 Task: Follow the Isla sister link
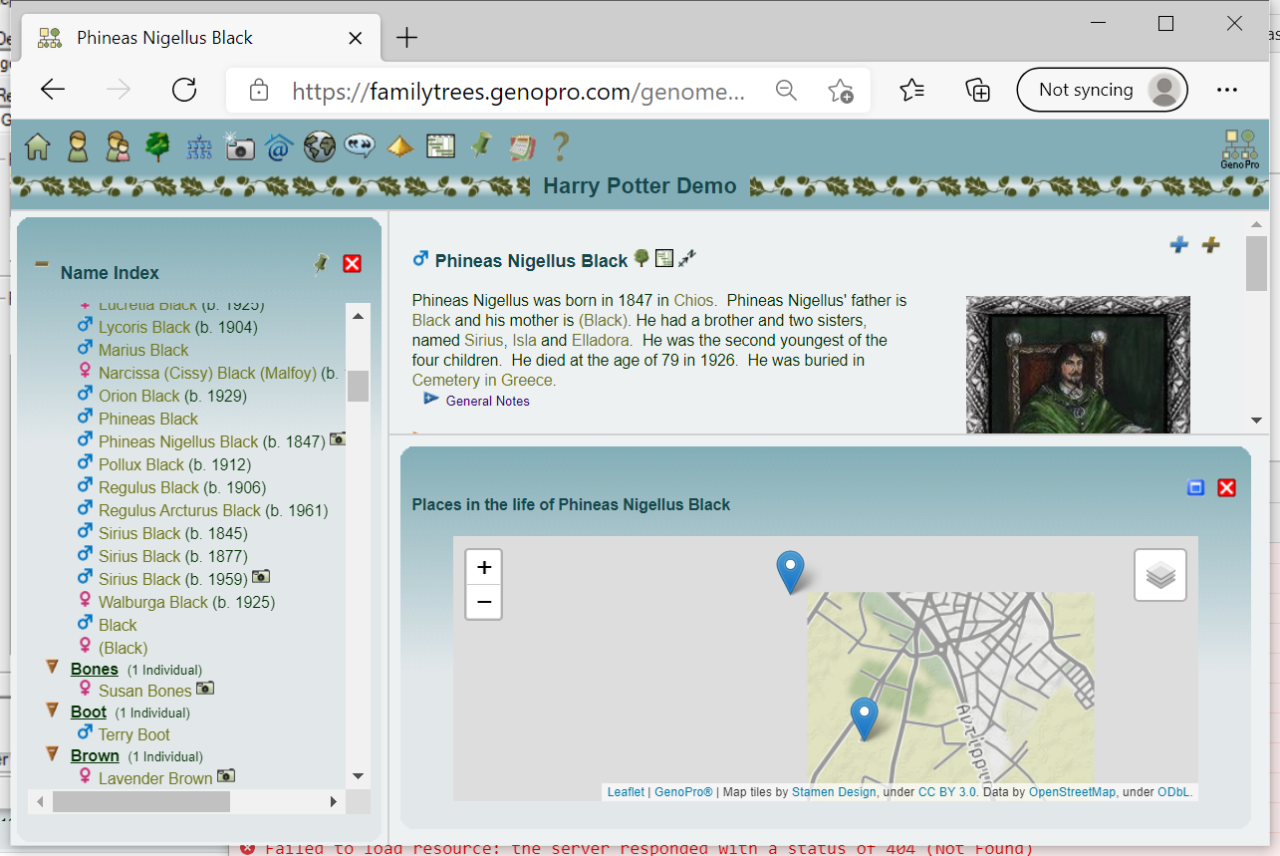[525, 340]
